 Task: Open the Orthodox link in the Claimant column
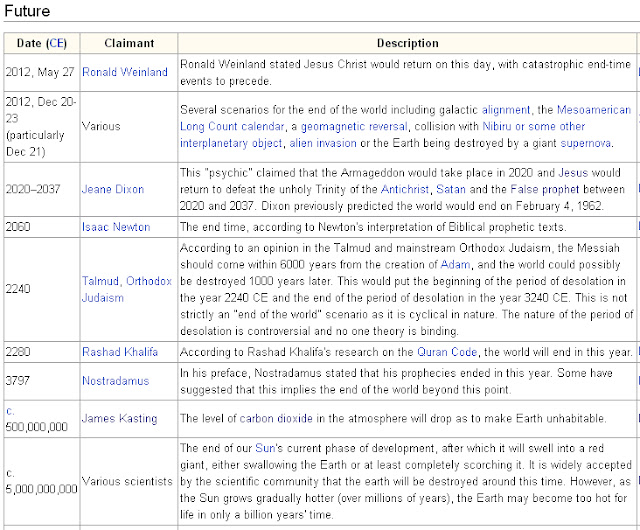click(x=149, y=281)
